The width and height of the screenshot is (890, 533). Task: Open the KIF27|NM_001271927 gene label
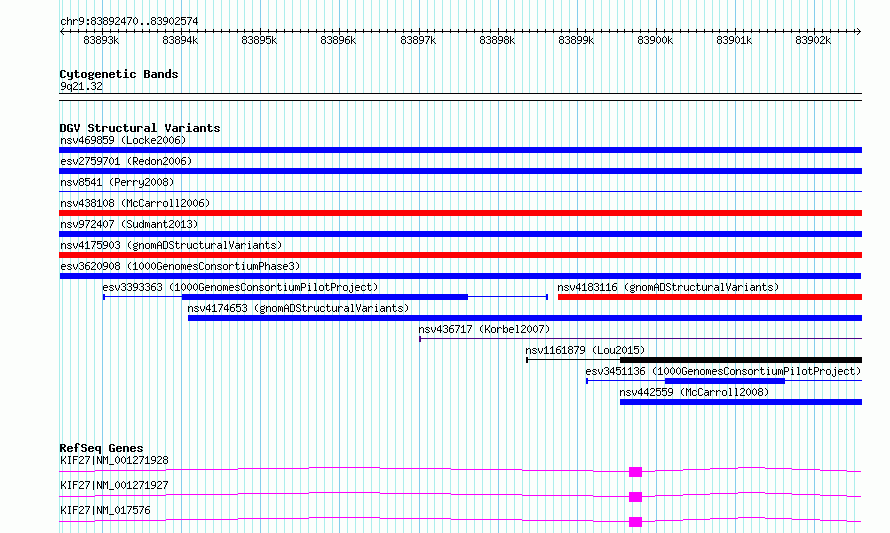coord(114,485)
